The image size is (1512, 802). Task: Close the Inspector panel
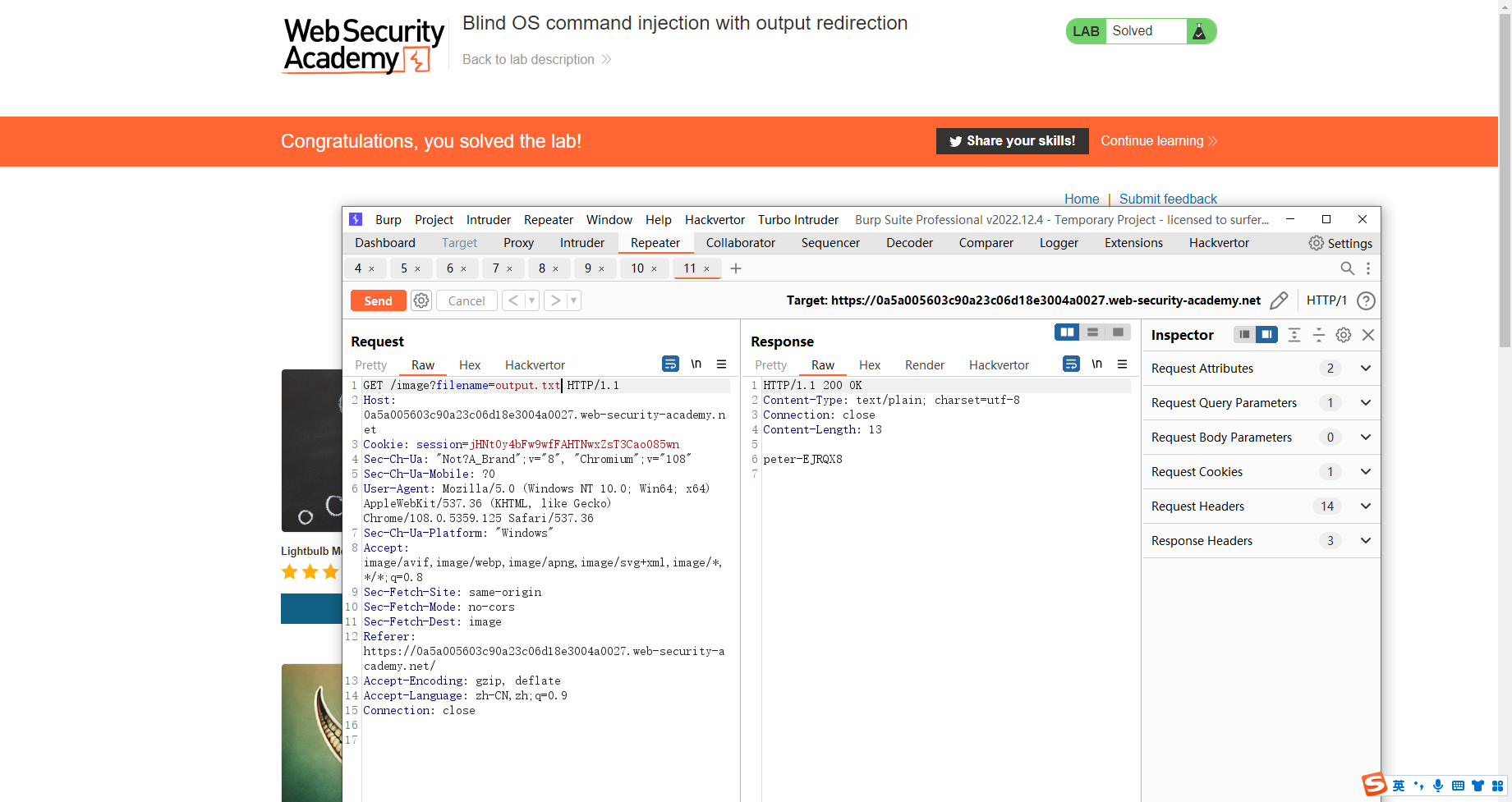[1368, 334]
